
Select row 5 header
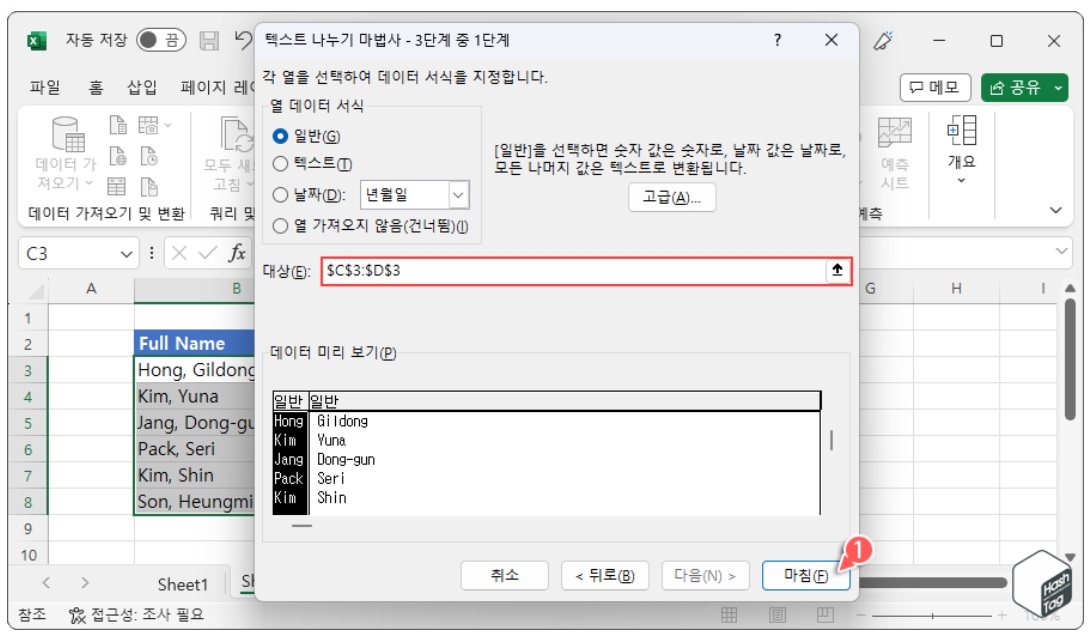tap(28, 423)
